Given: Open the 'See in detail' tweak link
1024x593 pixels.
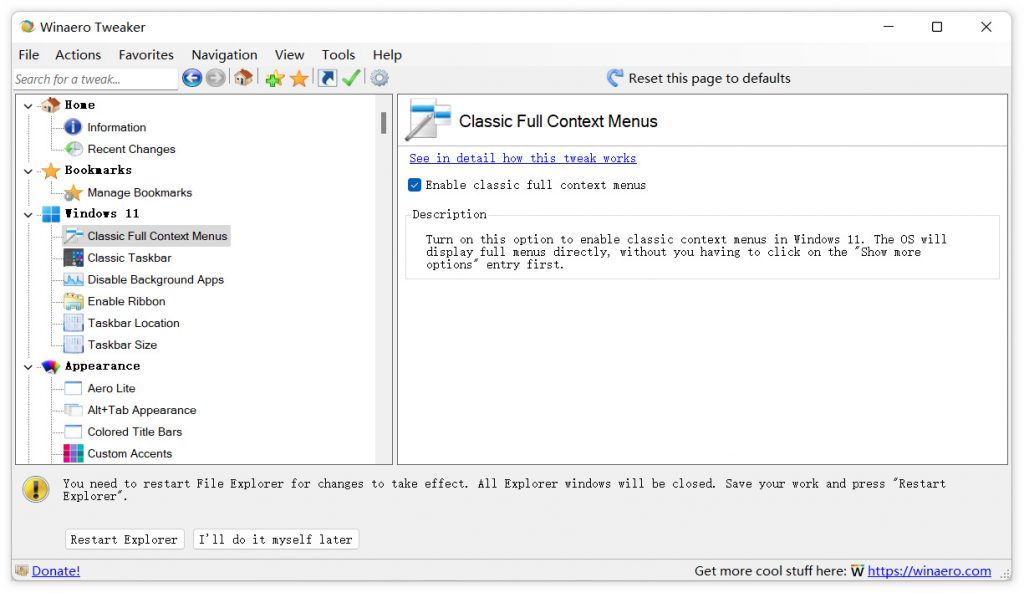Looking at the screenshot, I should pos(522,158).
